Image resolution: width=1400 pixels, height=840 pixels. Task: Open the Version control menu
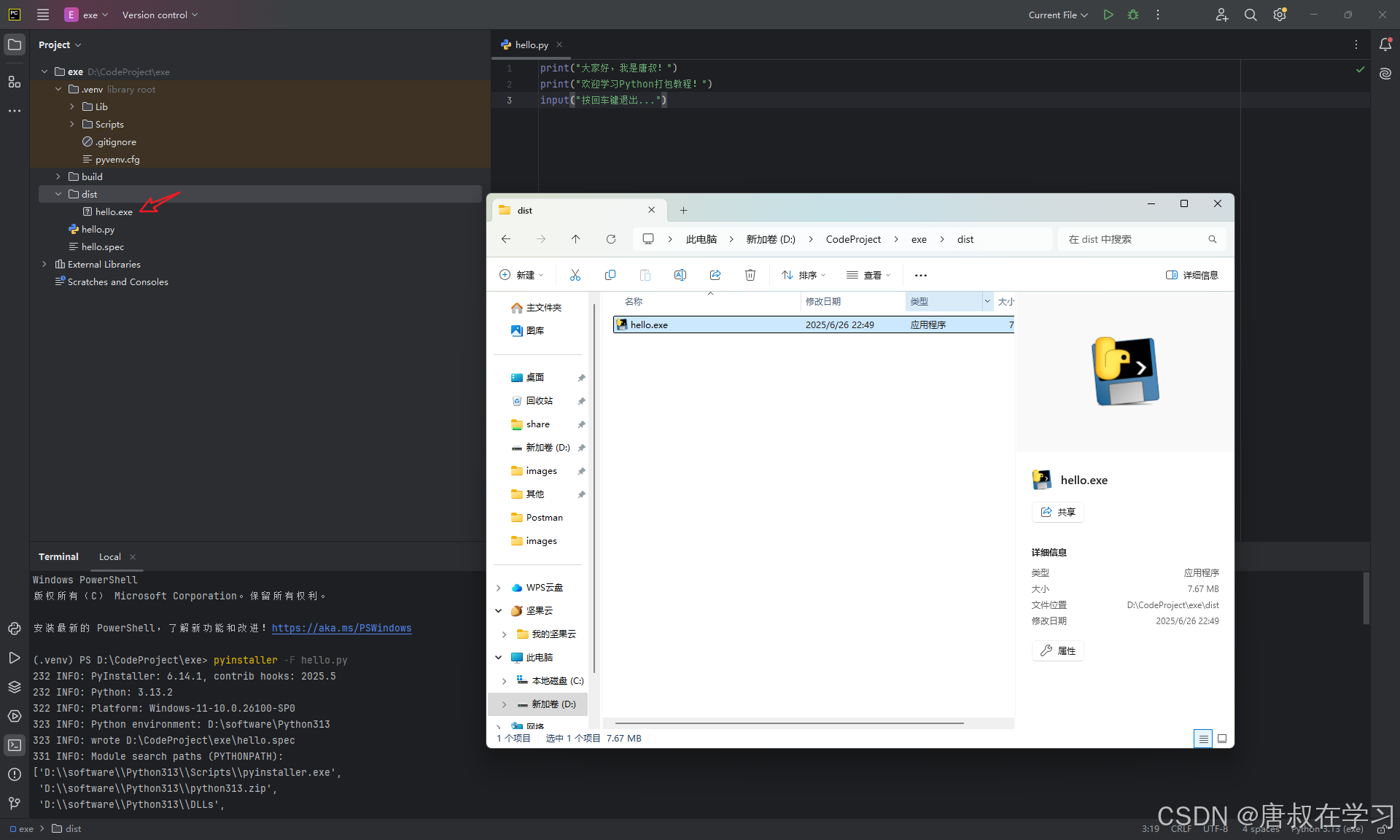click(x=160, y=15)
